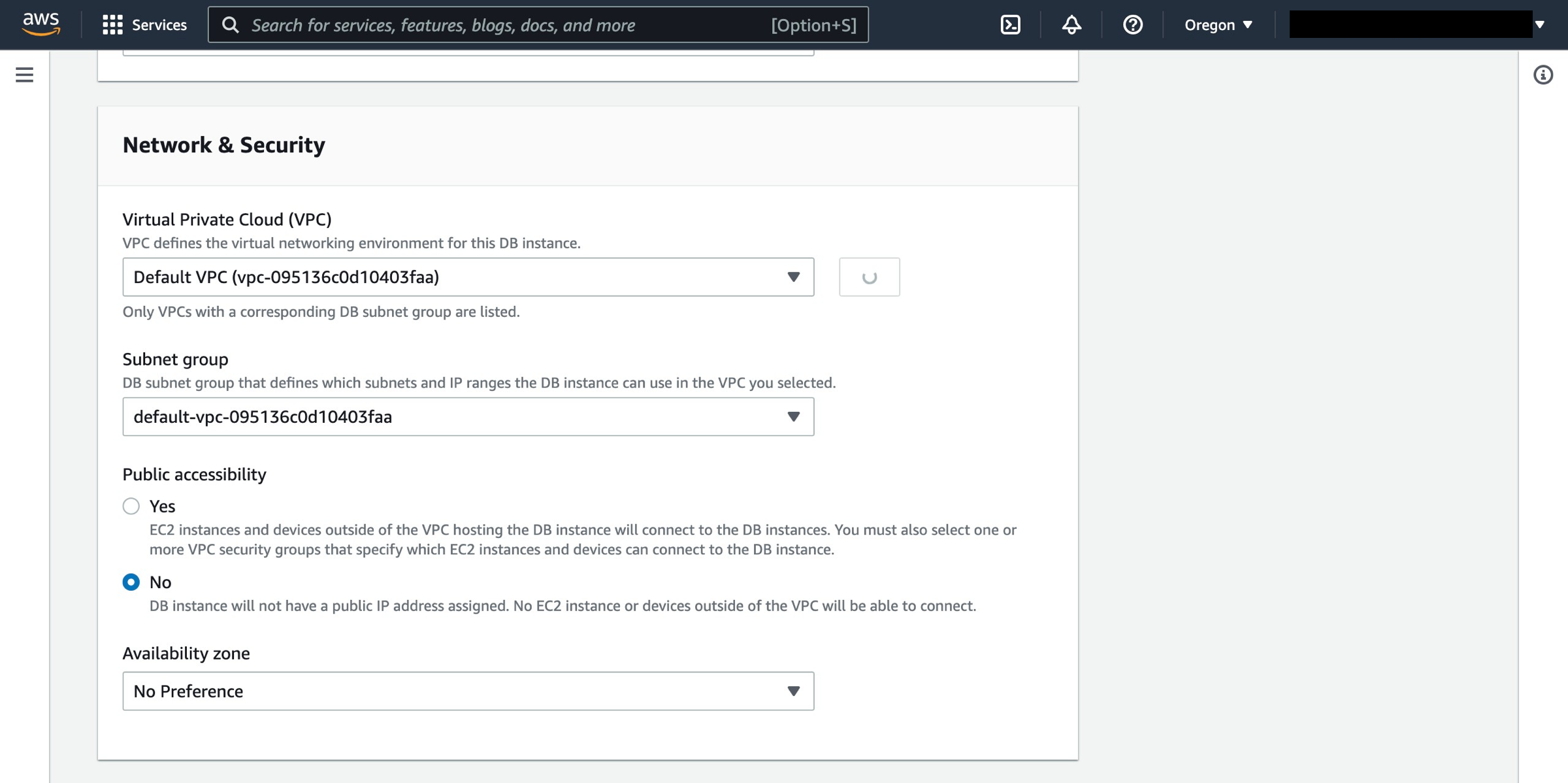Click the VPC refresh button

(x=869, y=277)
